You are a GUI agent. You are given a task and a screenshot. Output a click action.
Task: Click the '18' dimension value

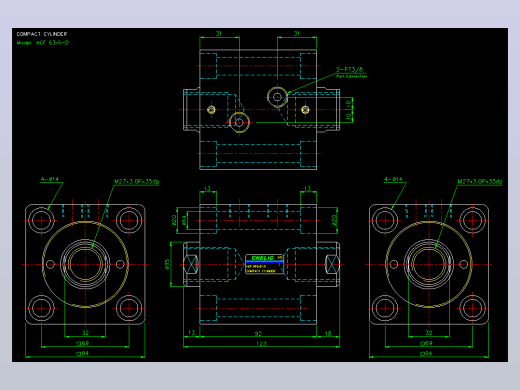328,333
